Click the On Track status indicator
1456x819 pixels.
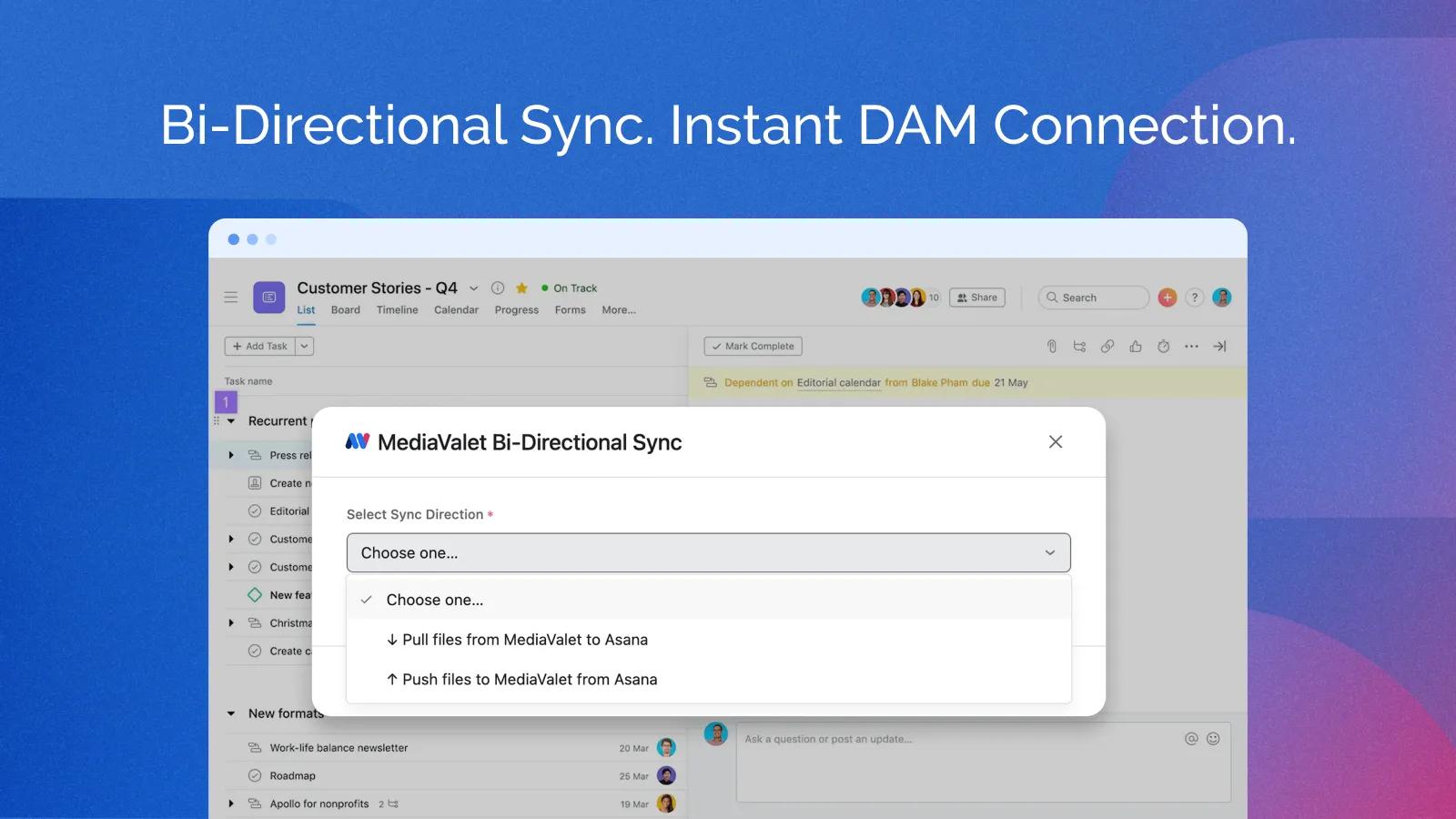[x=570, y=288]
